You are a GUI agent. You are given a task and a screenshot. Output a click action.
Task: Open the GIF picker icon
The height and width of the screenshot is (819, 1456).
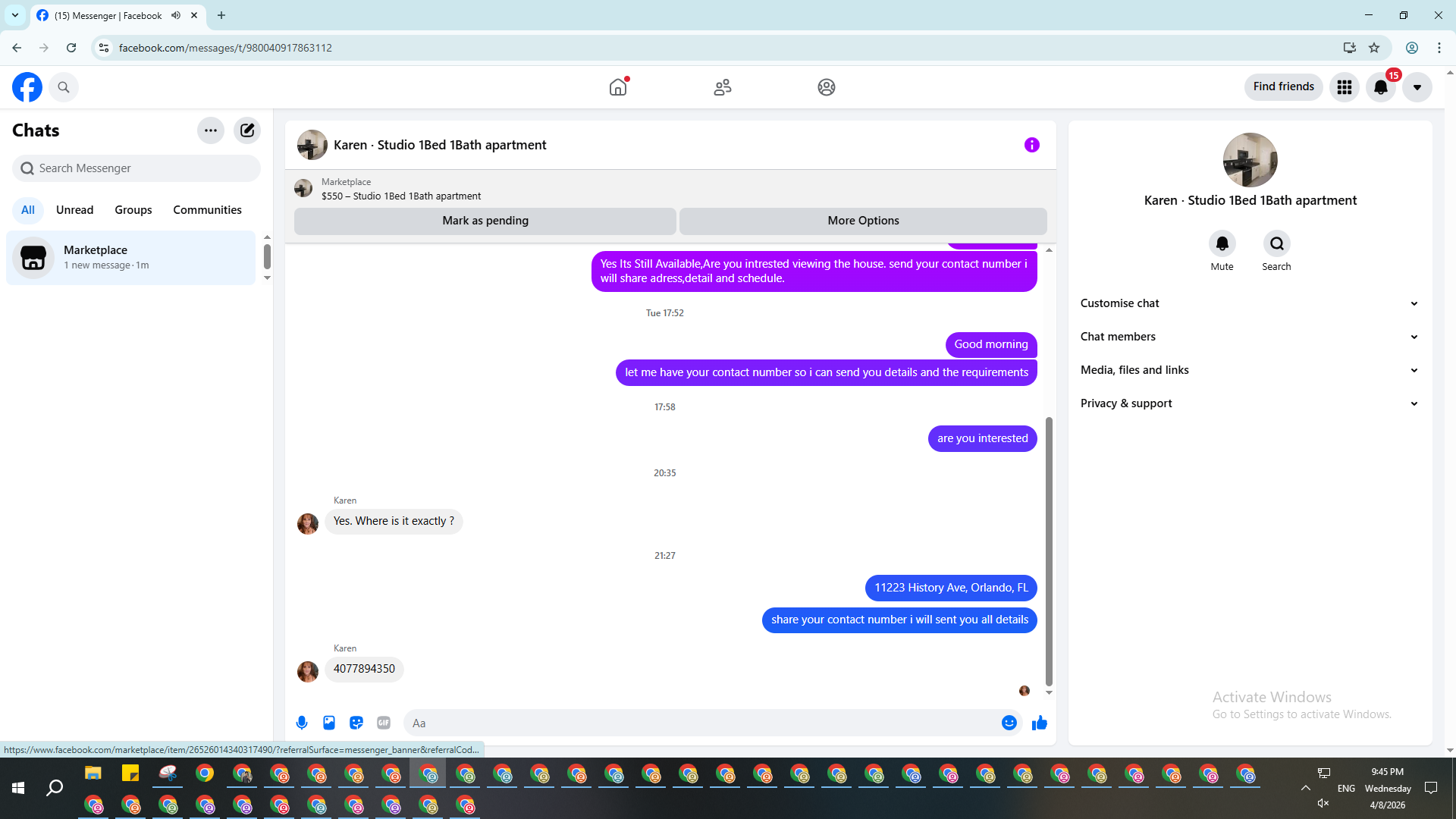[x=384, y=723]
